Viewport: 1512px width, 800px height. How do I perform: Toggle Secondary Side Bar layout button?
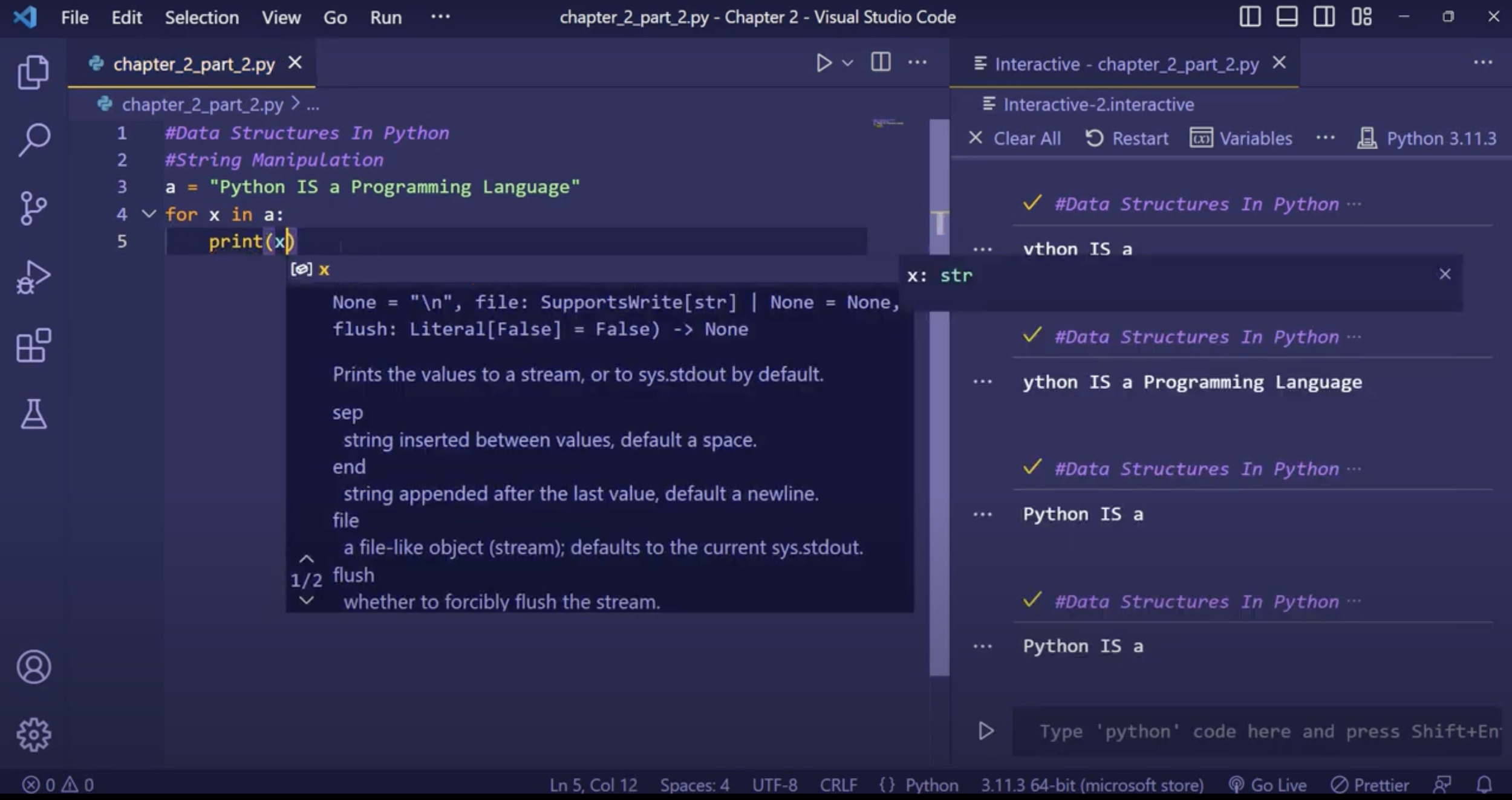coord(1323,17)
